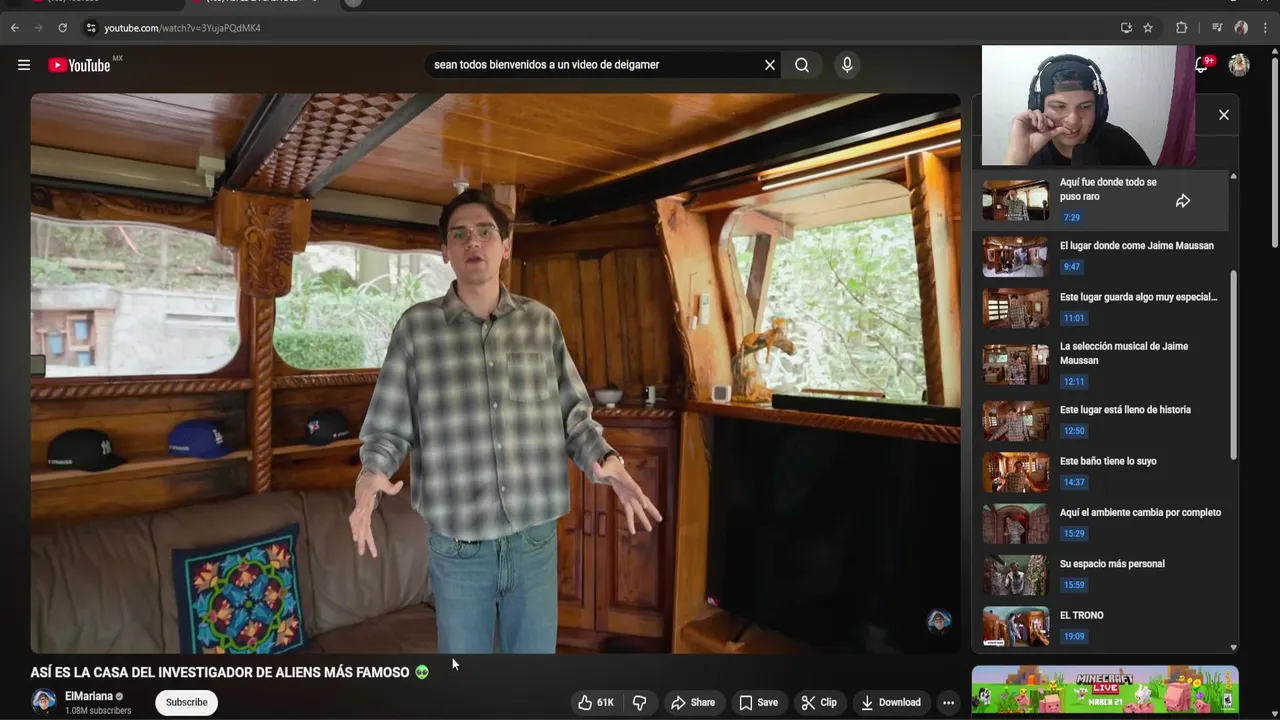Click the 11:01 timestamp
Screen dimensions: 1280x720
(x=1073, y=318)
